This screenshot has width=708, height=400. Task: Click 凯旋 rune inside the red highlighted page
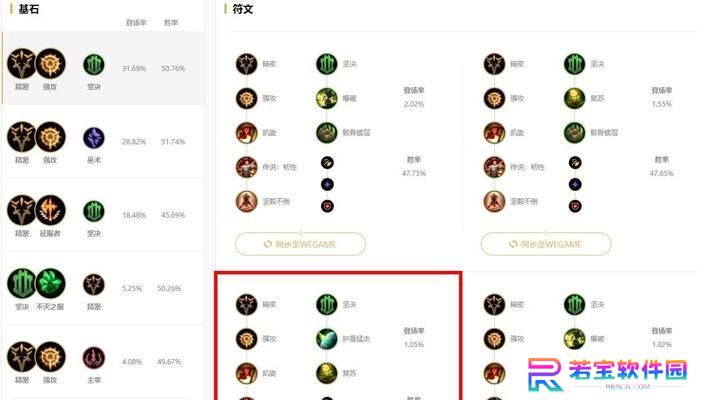point(247,373)
